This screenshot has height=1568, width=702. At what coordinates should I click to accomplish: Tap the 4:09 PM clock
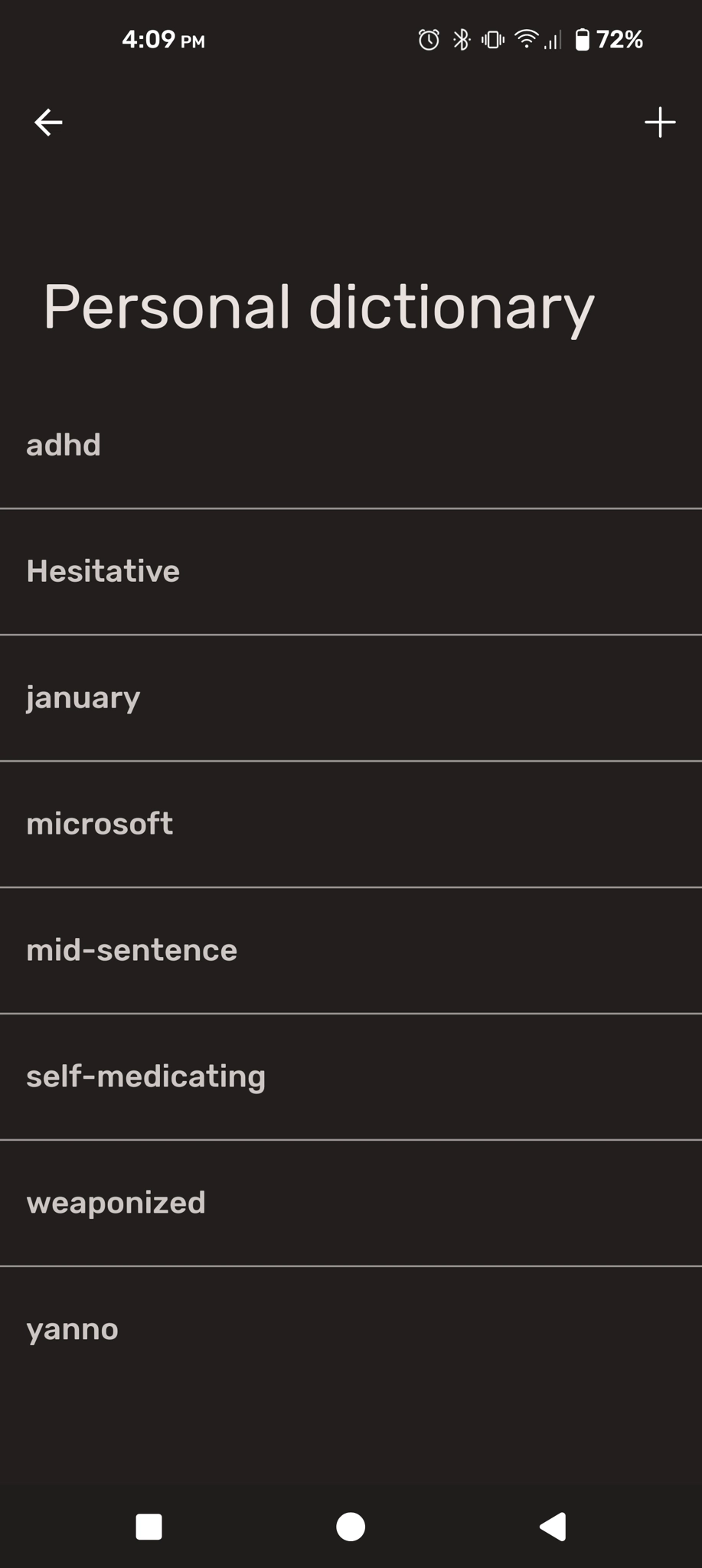[x=163, y=40]
